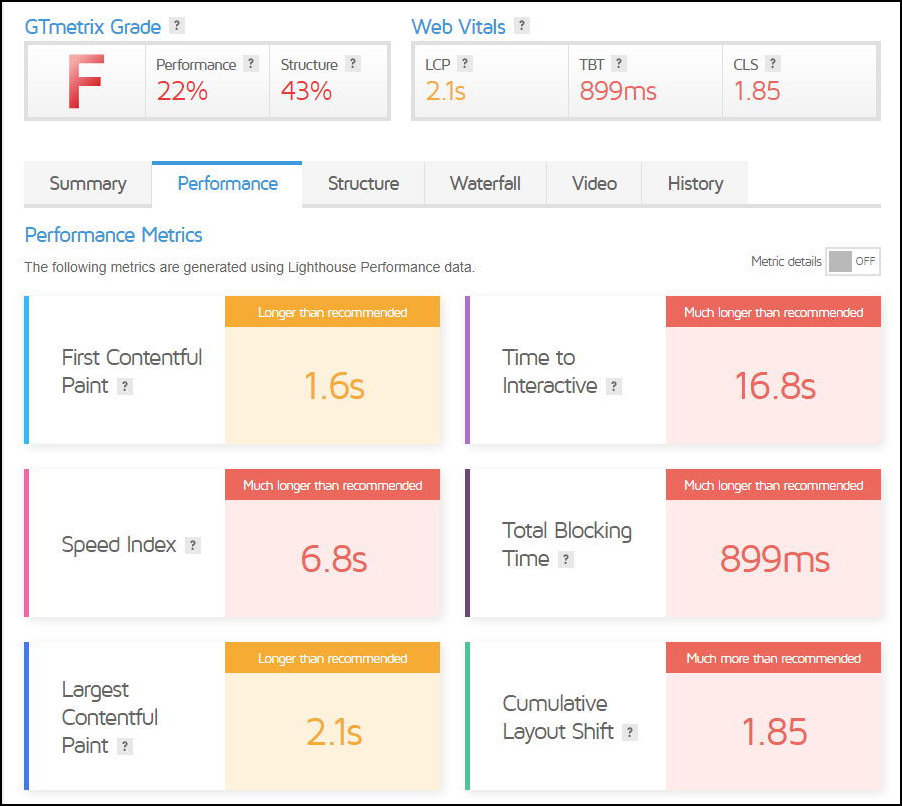Toggle the Metric details switch on
This screenshot has height=806, width=902.
(x=853, y=262)
